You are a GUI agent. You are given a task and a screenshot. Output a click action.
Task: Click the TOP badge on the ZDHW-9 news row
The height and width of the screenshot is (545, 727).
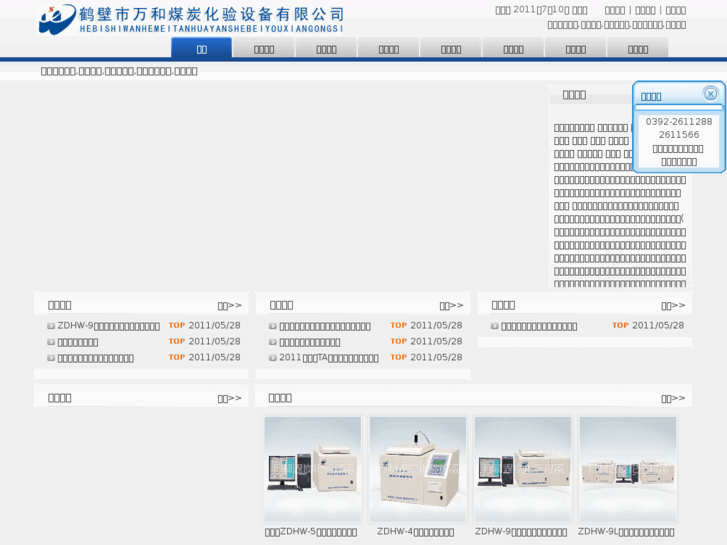177,326
